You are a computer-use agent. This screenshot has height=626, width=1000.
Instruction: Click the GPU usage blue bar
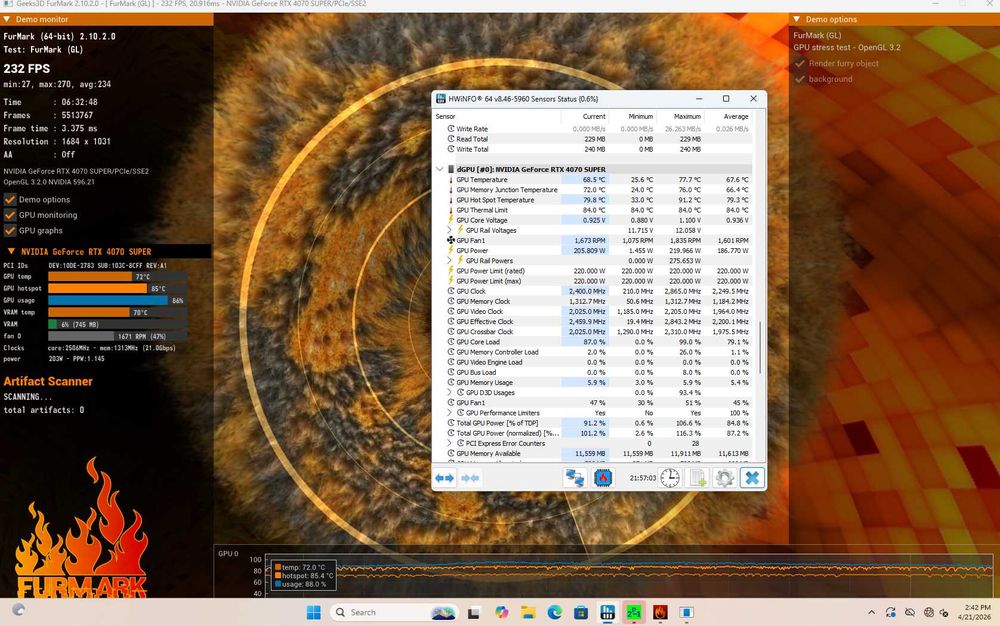click(x=108, y=300)
